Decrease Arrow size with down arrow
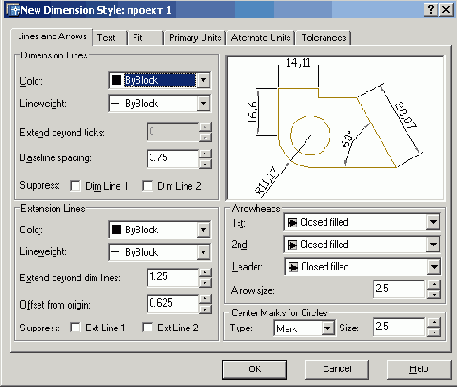This screenshot has width=457, height=387. 434,294
